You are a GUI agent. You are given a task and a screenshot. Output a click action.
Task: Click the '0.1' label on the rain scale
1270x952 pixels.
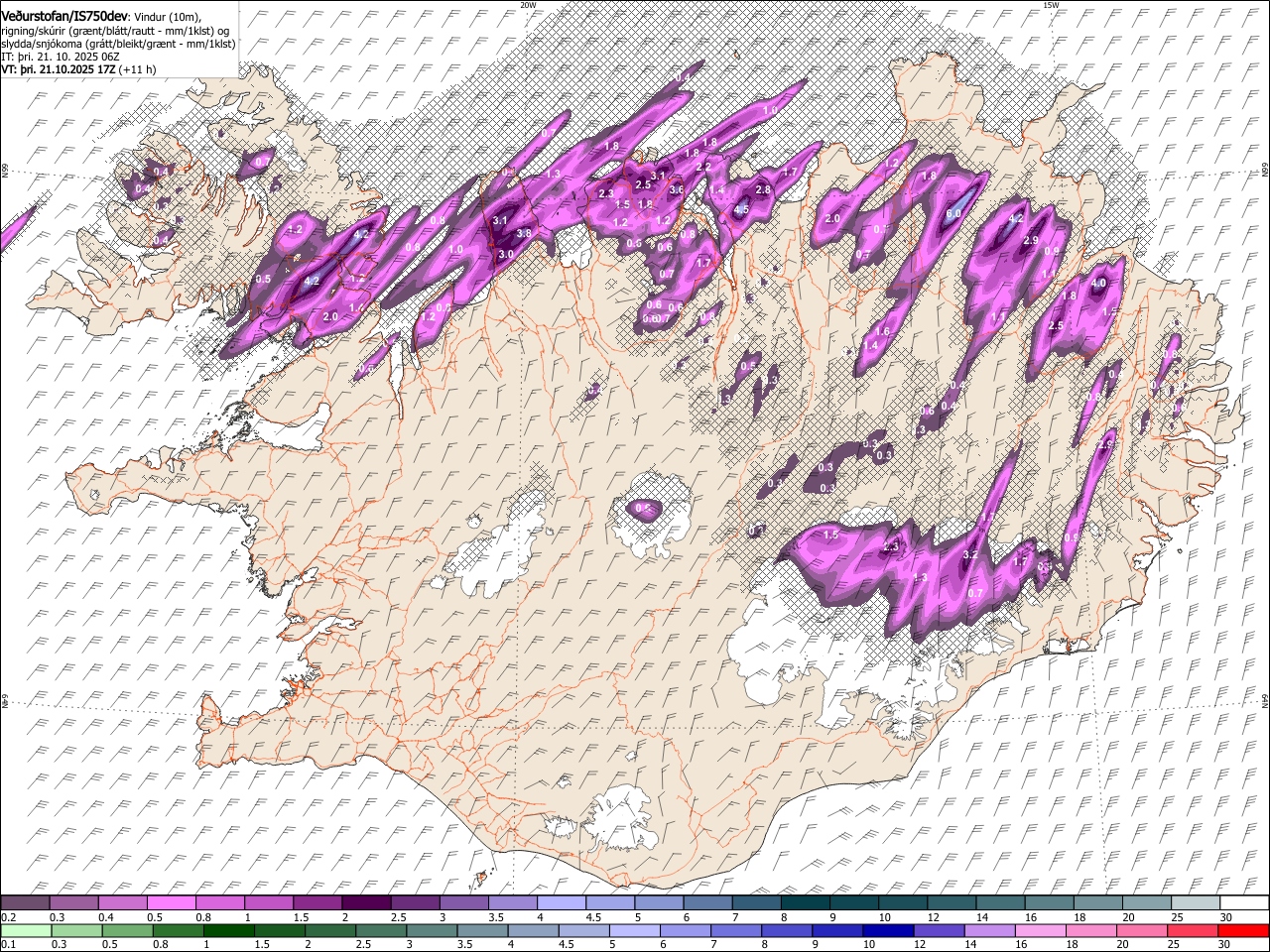[x=7, y=944]
